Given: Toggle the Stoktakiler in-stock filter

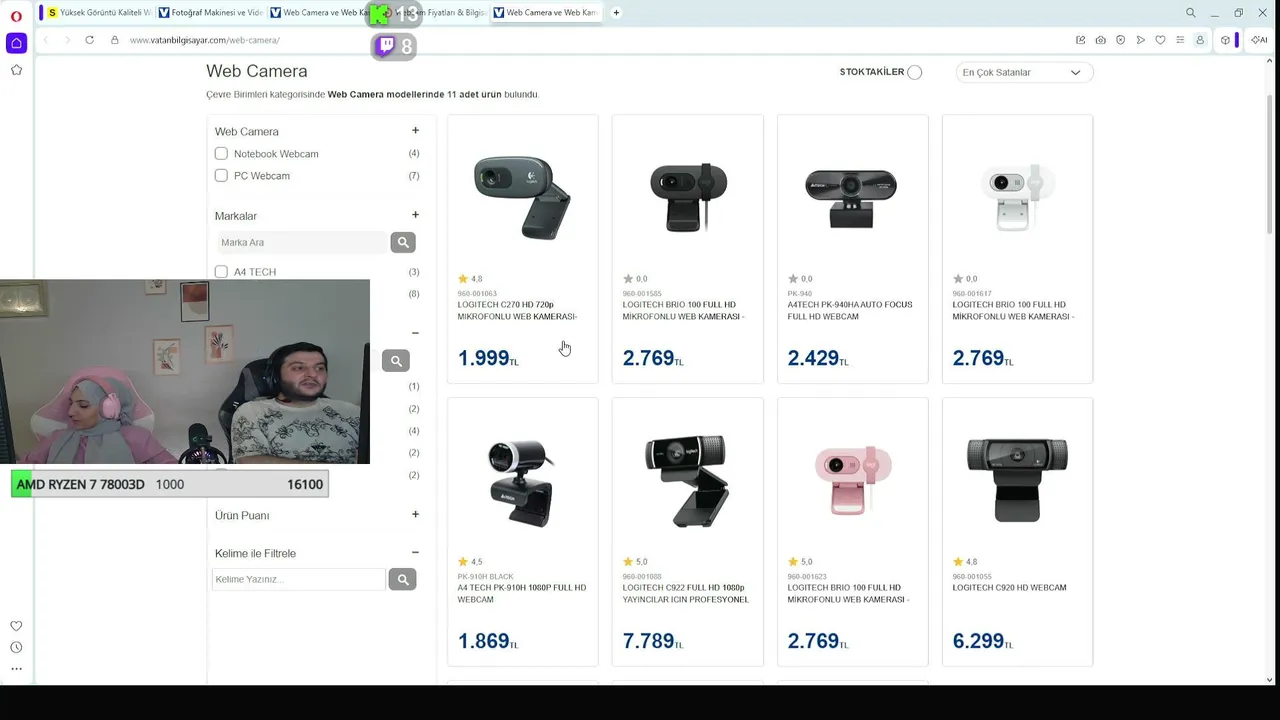Looking at the screenshot, I should tap(914, 72).
